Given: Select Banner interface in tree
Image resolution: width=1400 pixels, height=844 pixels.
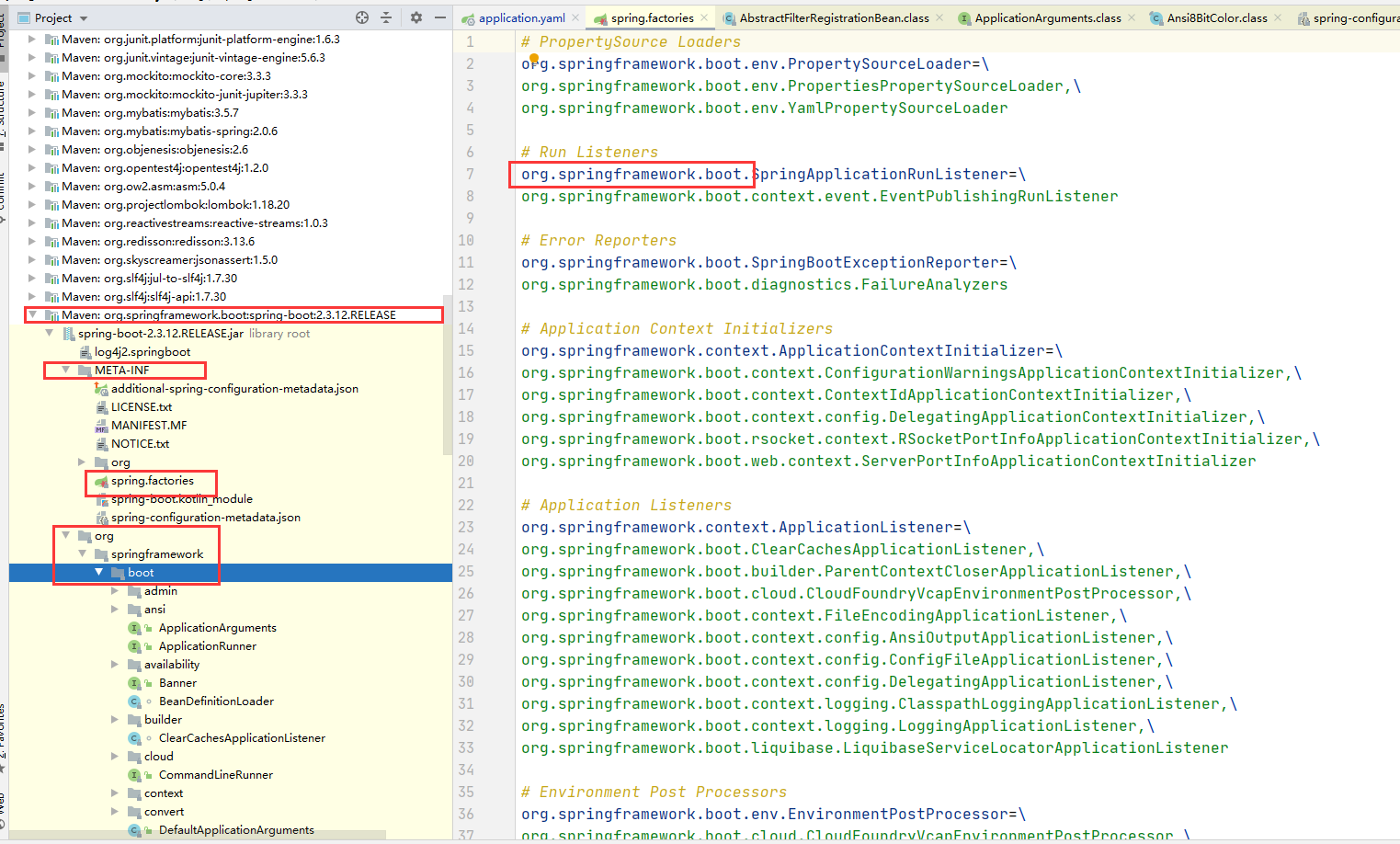Looking at the screenshot, I should pos(177,682).
